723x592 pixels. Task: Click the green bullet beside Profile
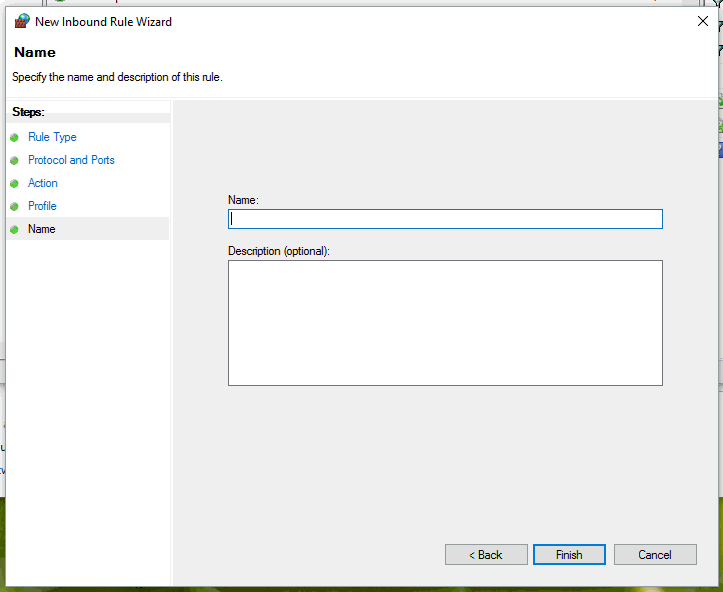point(14,207)
